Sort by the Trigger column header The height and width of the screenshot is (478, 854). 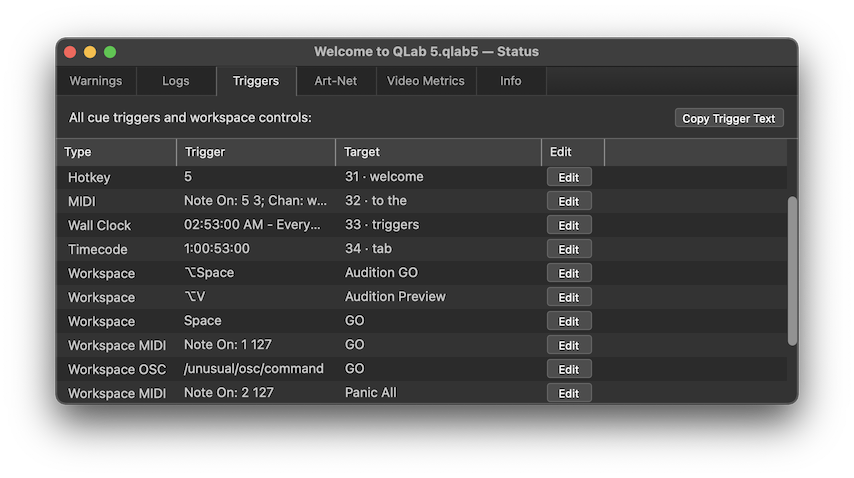pos(256,152)
